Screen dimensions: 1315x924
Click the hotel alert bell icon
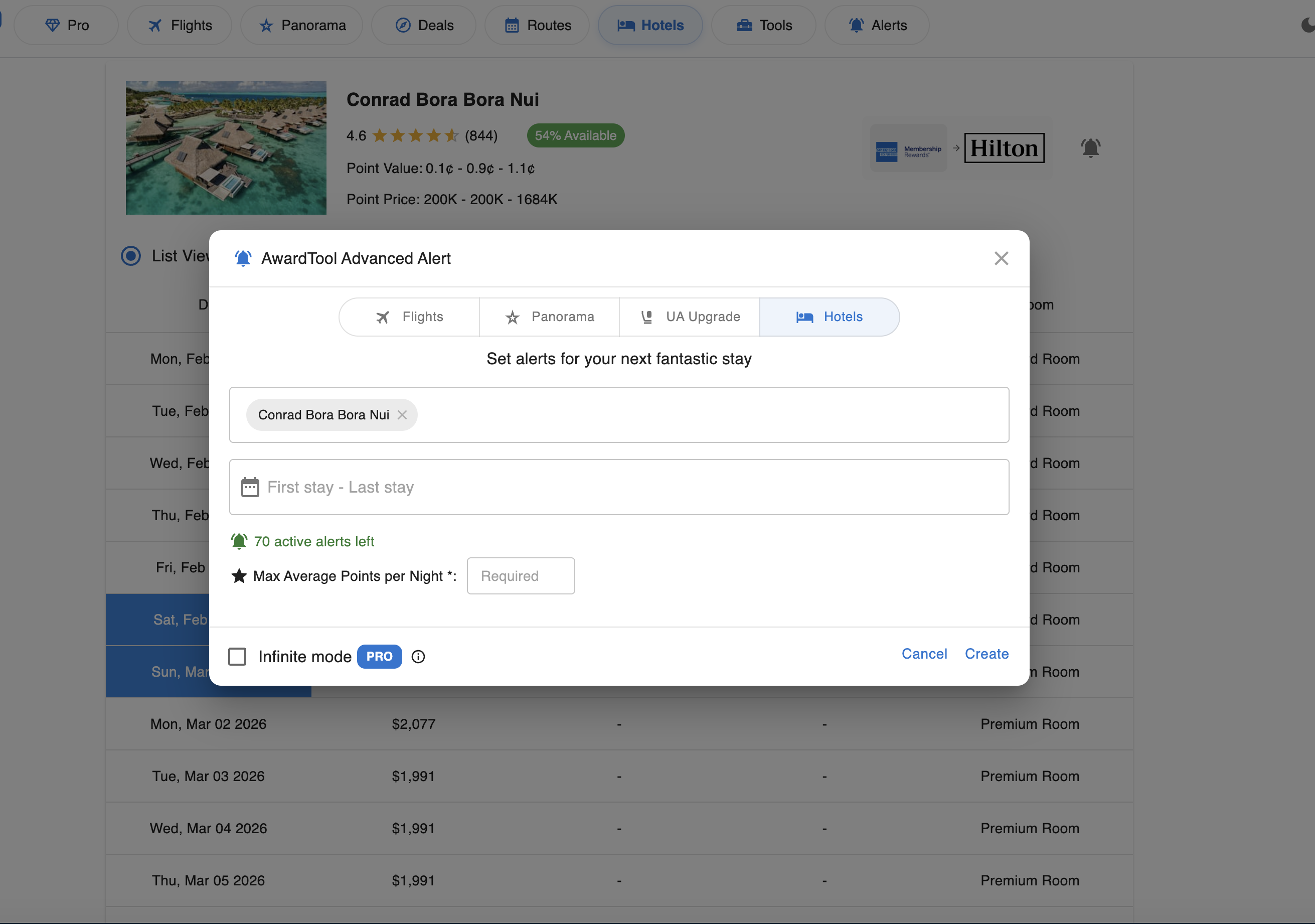pos(1090,148)
